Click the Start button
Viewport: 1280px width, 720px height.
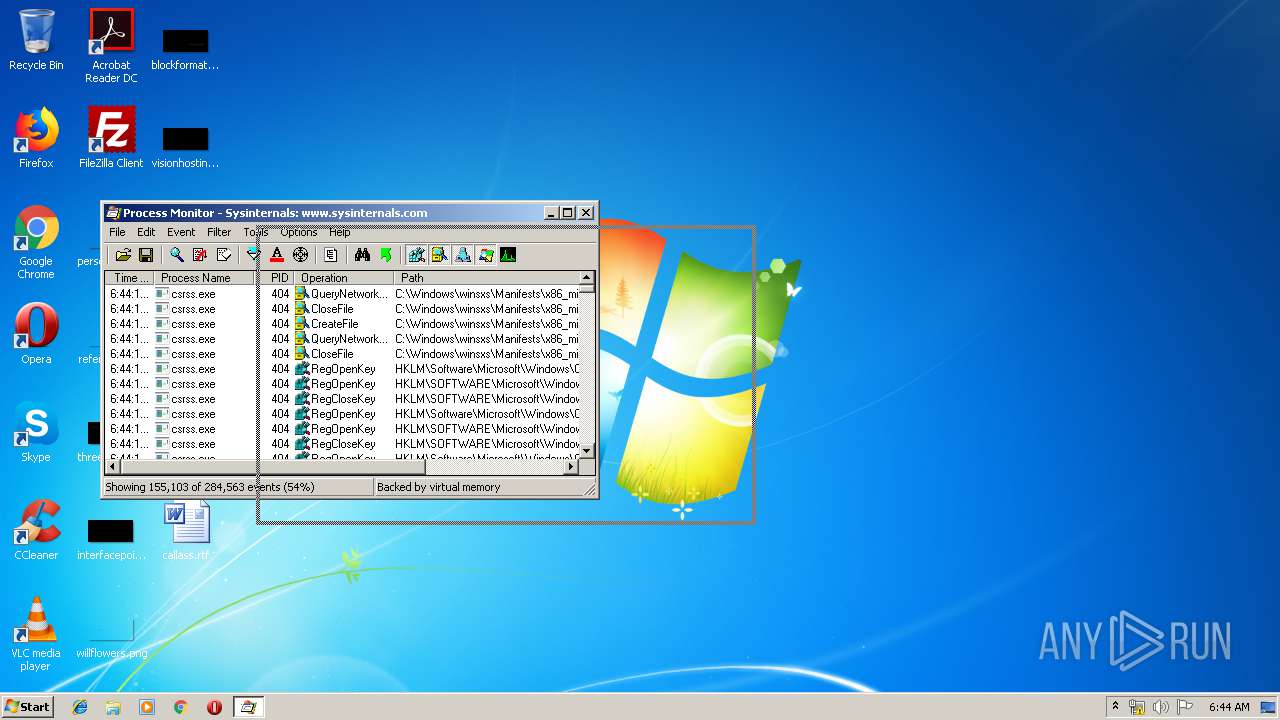[27, 706]
